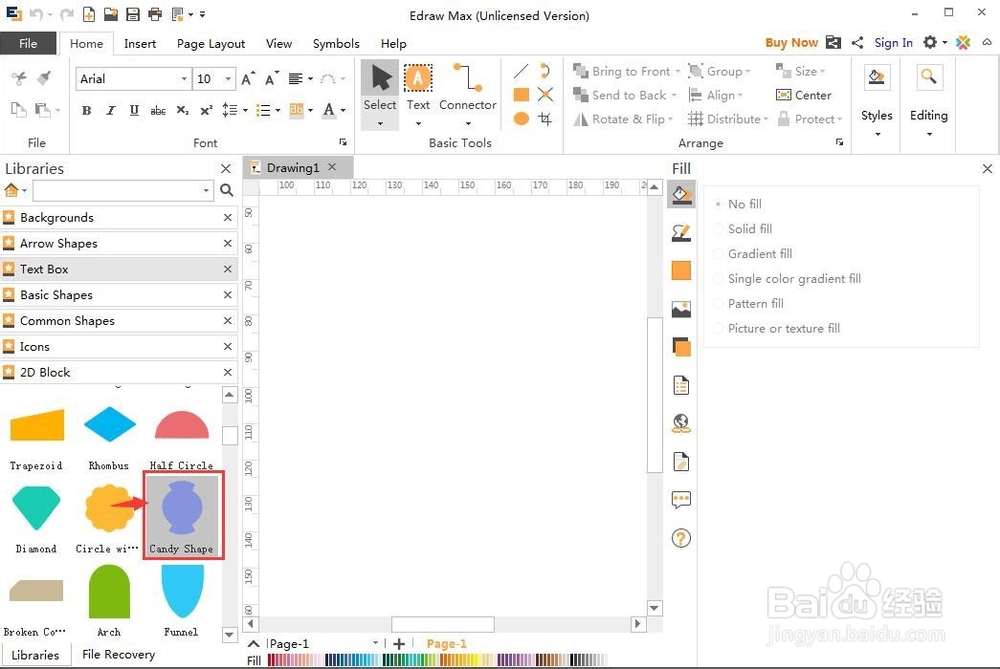Pick a red swatch from Fill color bar
This screenshot has width=1000, height=669.
click(272, 660)
